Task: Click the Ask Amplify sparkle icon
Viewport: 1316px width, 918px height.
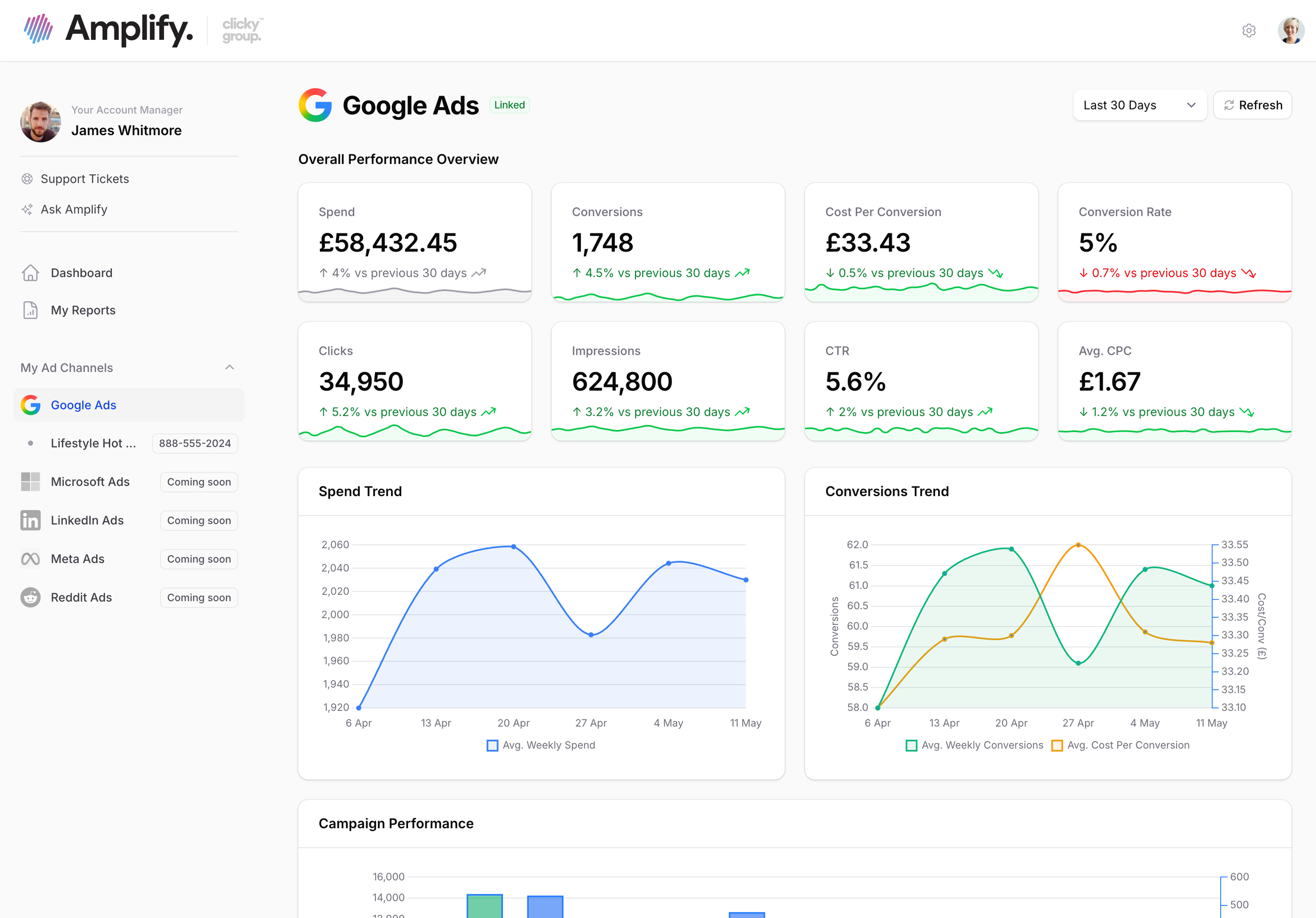Action: 27,209
